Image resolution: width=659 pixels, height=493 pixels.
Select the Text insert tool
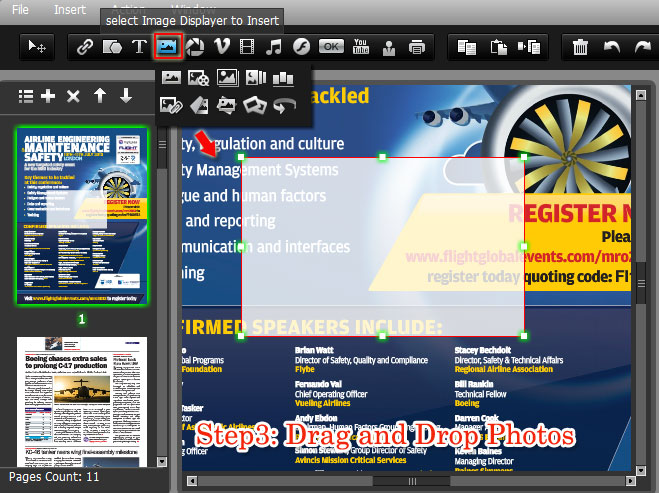pyautogui.click(x=140, y=47)
